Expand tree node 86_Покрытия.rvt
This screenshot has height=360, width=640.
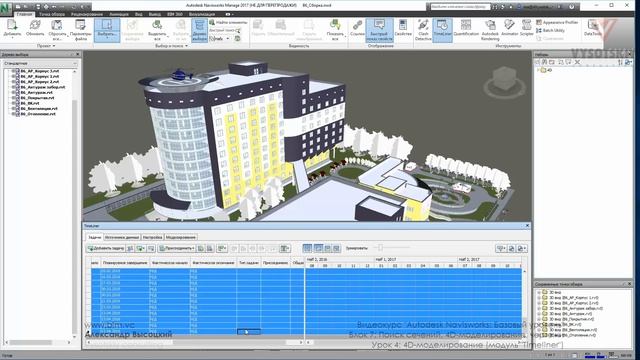pos(13,98)
